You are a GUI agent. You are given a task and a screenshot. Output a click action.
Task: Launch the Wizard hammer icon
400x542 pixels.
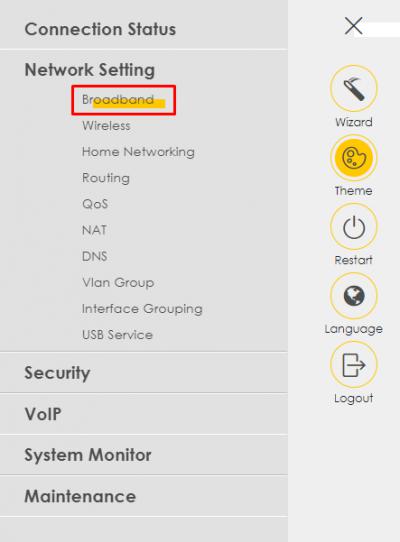coord(353,88)
